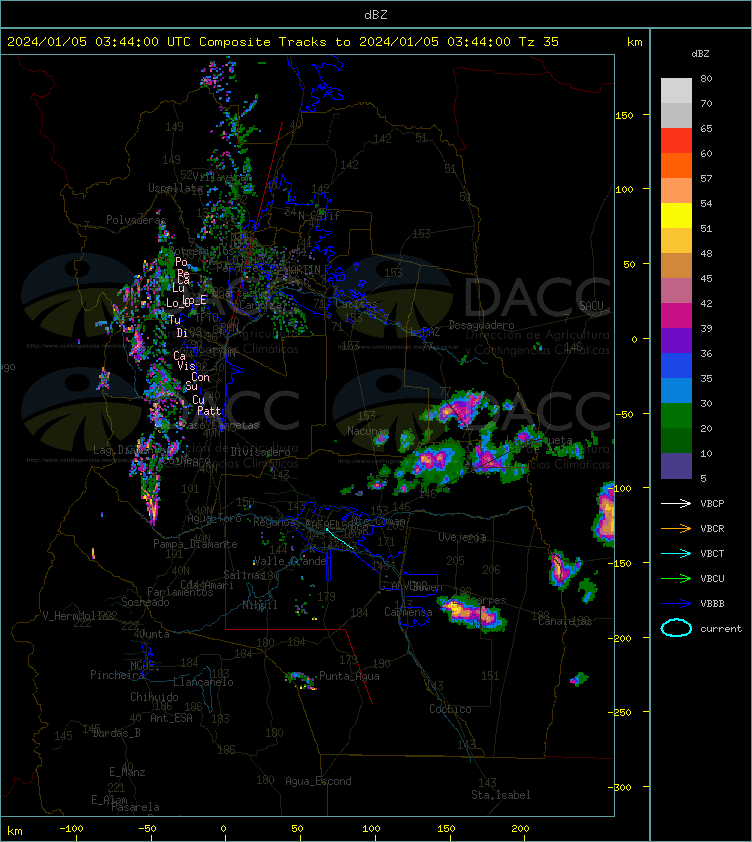Screen dimensions: 752x842
Task: Select the yellow 54 dBZ swatch
Action: point(676,215)
